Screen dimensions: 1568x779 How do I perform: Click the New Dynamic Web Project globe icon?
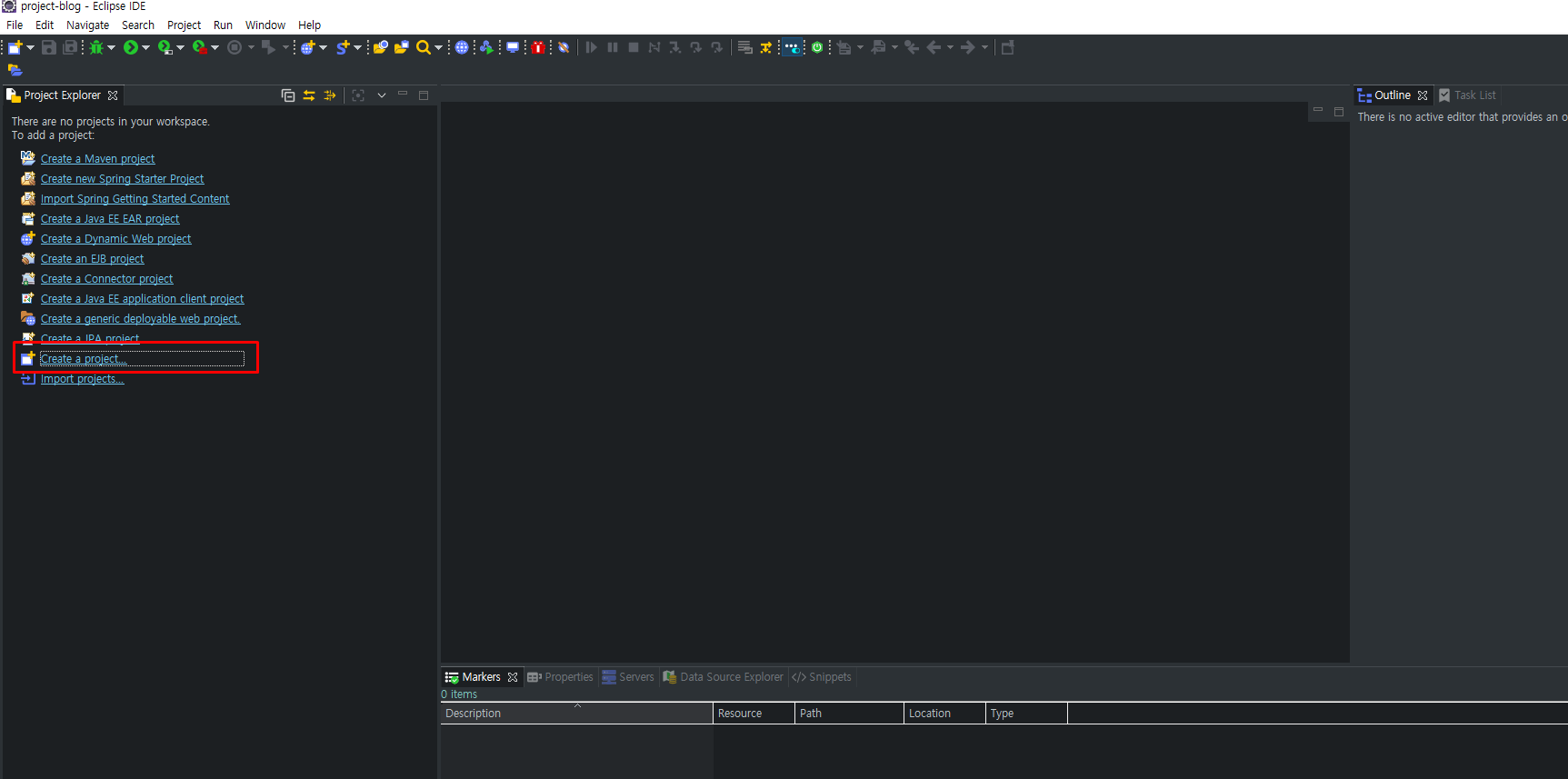coord(308,47)
